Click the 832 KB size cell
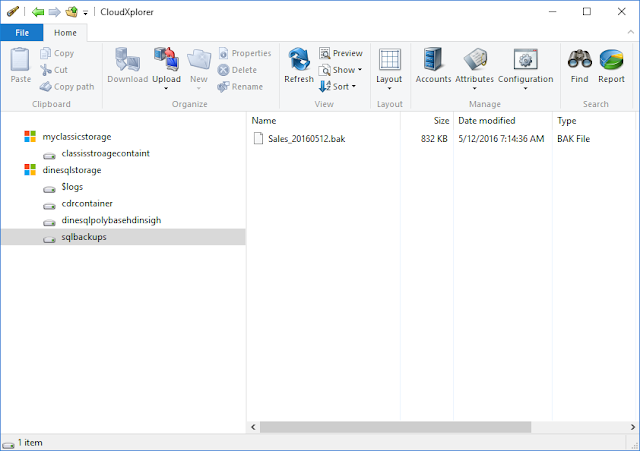 (x=434, y=139)
